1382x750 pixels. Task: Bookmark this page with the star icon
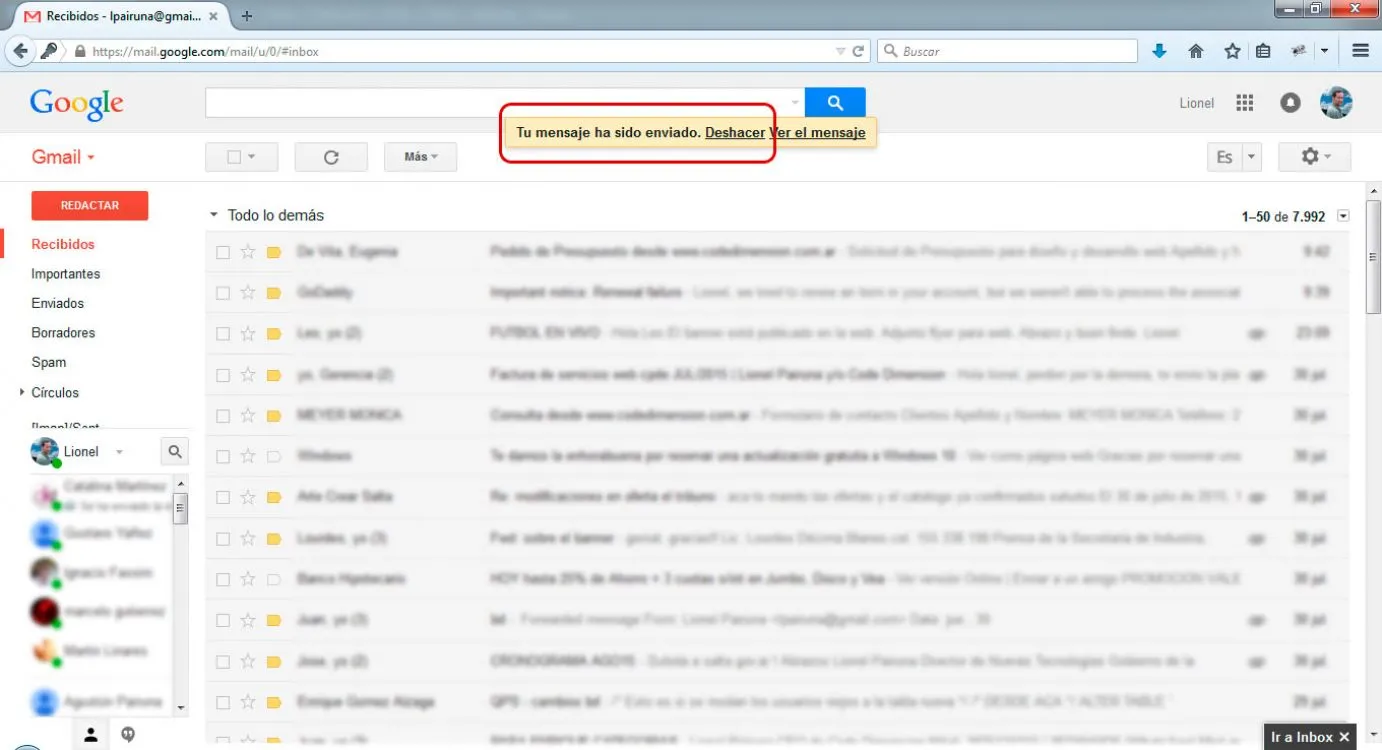(1232, 51)
